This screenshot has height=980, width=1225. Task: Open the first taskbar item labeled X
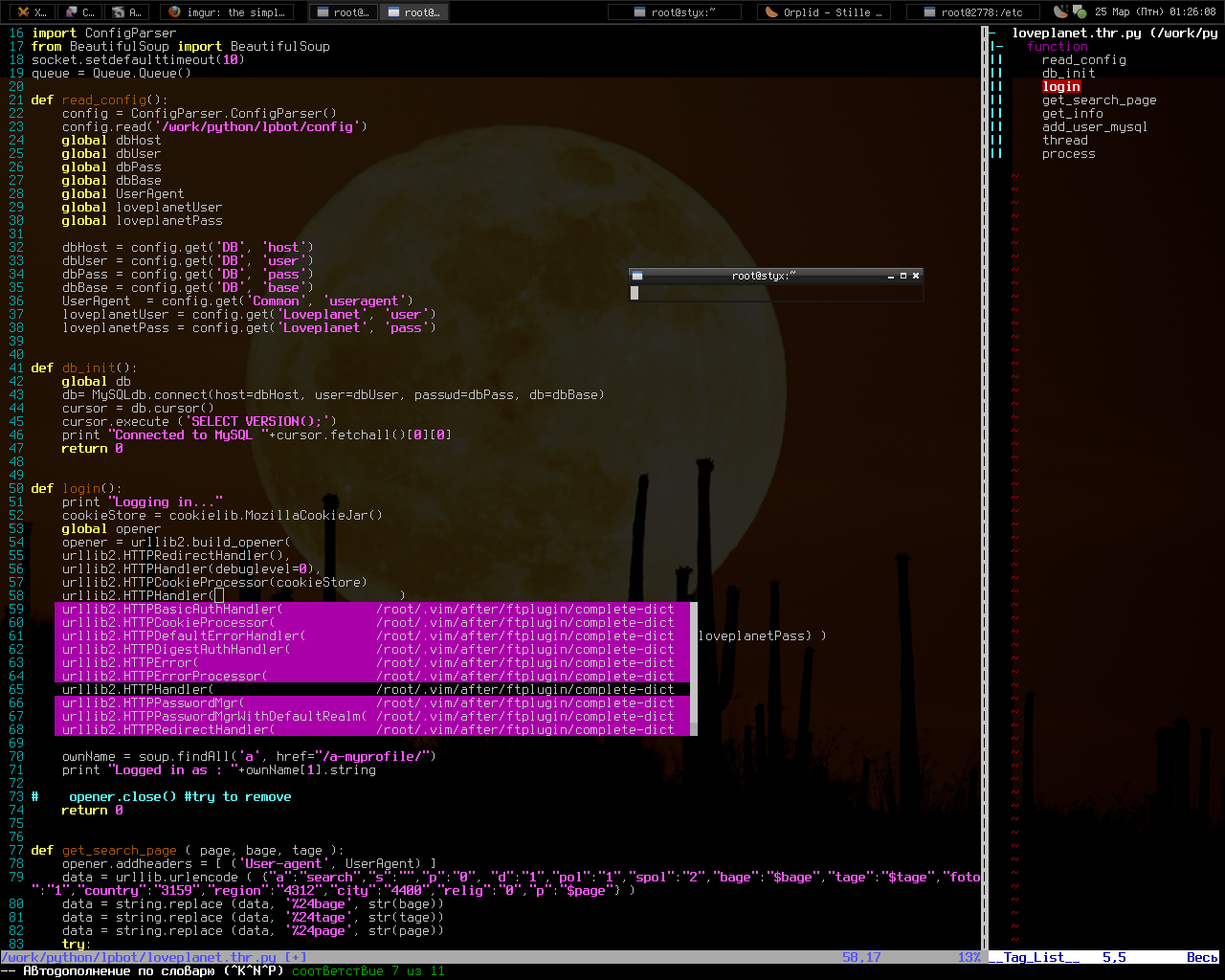coord(31,12)
